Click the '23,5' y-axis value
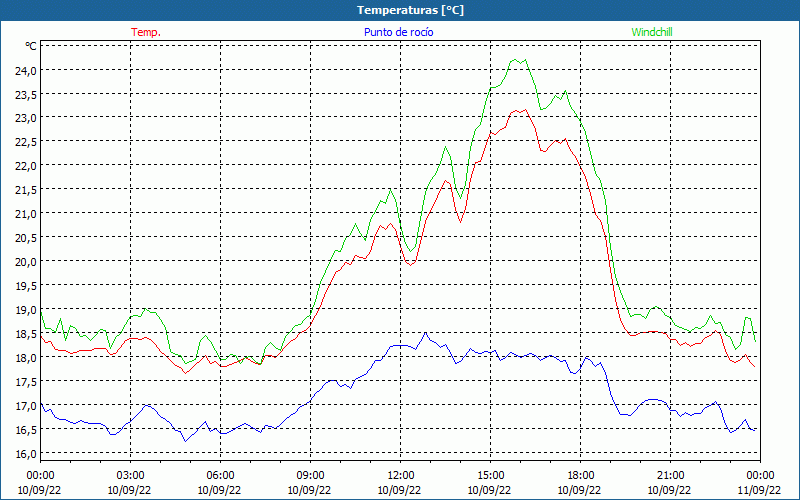Image resolution: width=800 pixels, height=500 pixels. click(x=26, y=94)
